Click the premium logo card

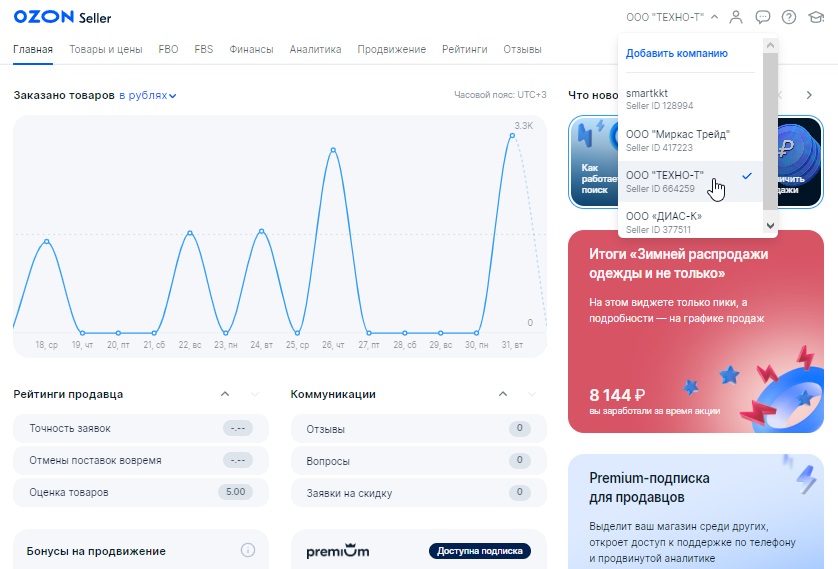pos(338,550)
